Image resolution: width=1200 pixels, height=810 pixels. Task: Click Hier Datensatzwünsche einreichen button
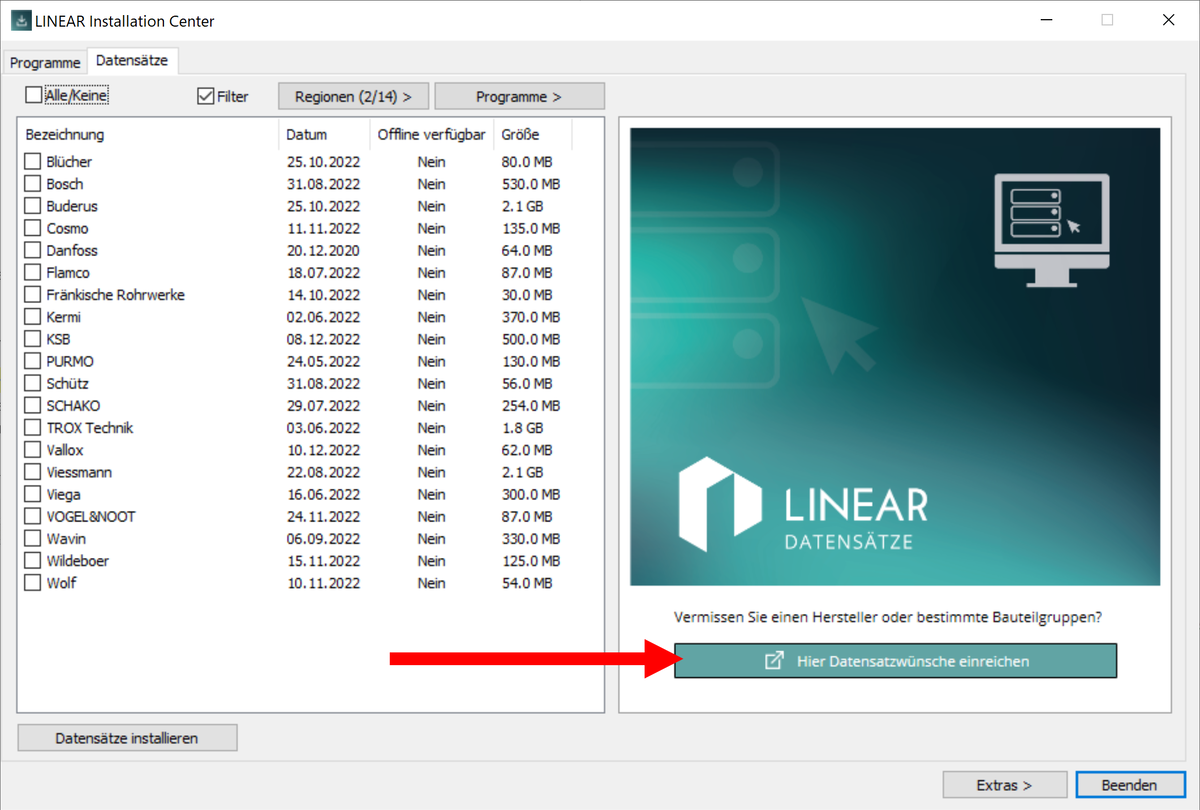pyautogui.click(x=895, y=661)
